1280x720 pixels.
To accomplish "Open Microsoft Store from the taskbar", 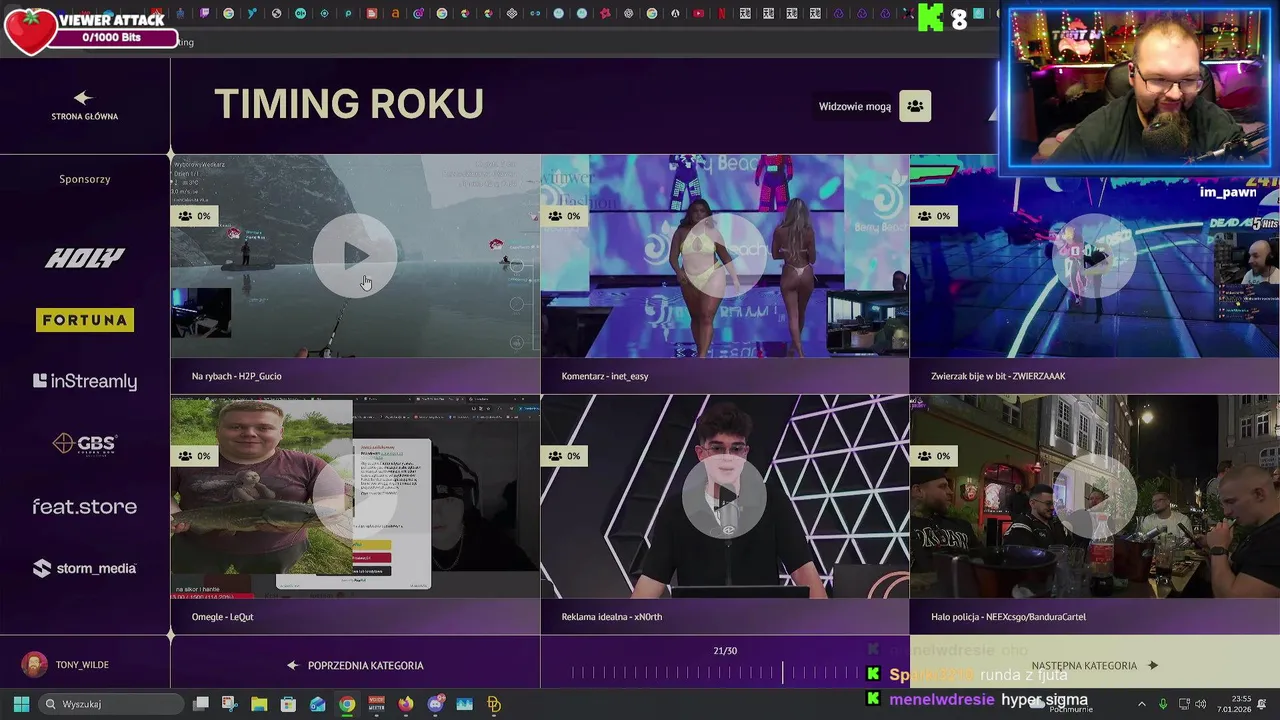I will point(288,704).
